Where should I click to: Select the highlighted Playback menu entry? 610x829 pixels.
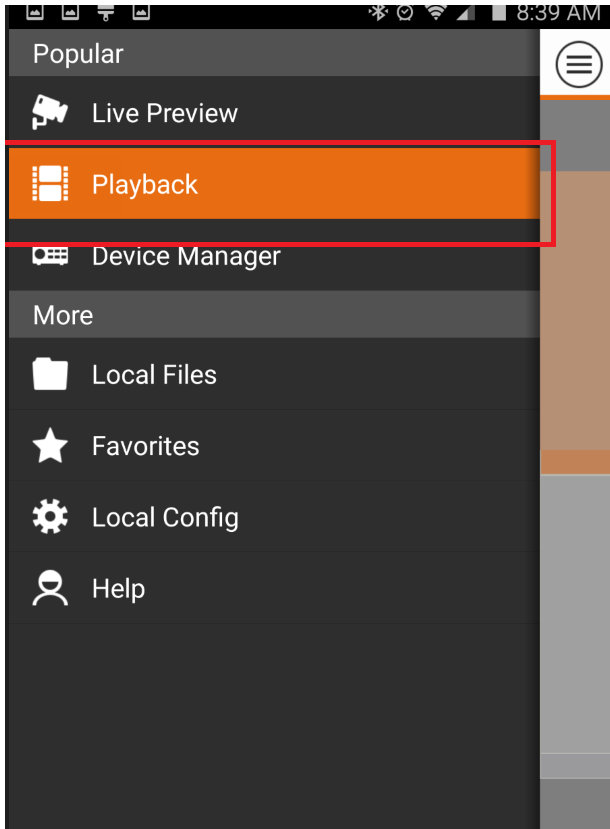click(145, 185)
